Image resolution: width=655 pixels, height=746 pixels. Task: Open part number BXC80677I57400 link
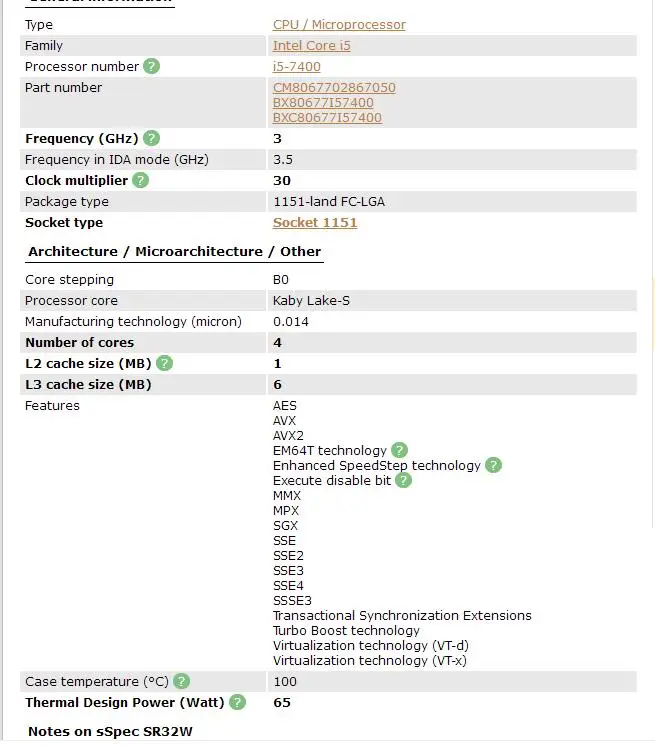(327, 118)
